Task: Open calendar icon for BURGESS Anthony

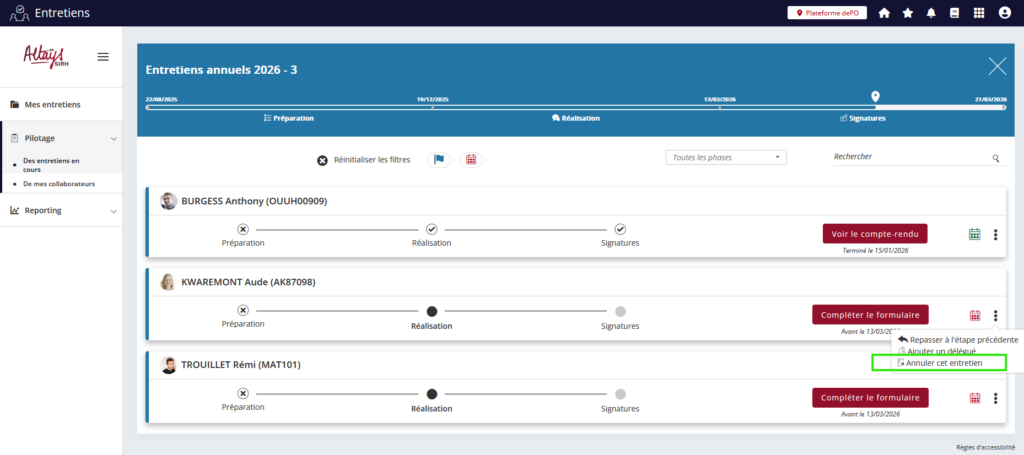Action: click(x=975, y=234)
